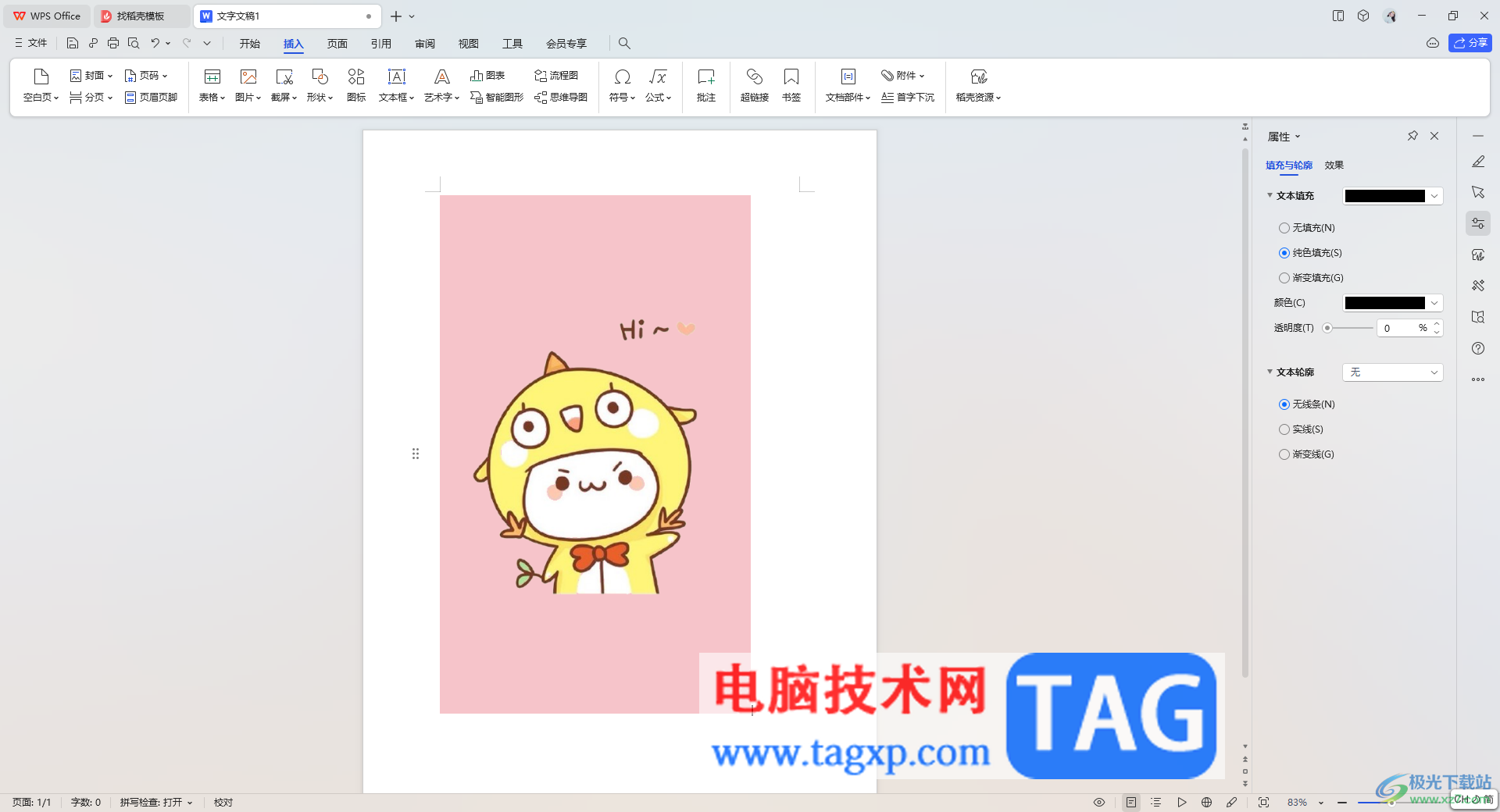The width and height of the screenshot is (1500, 812).
Task: Click the transparency percent input field
Action: coord(1397,328)
